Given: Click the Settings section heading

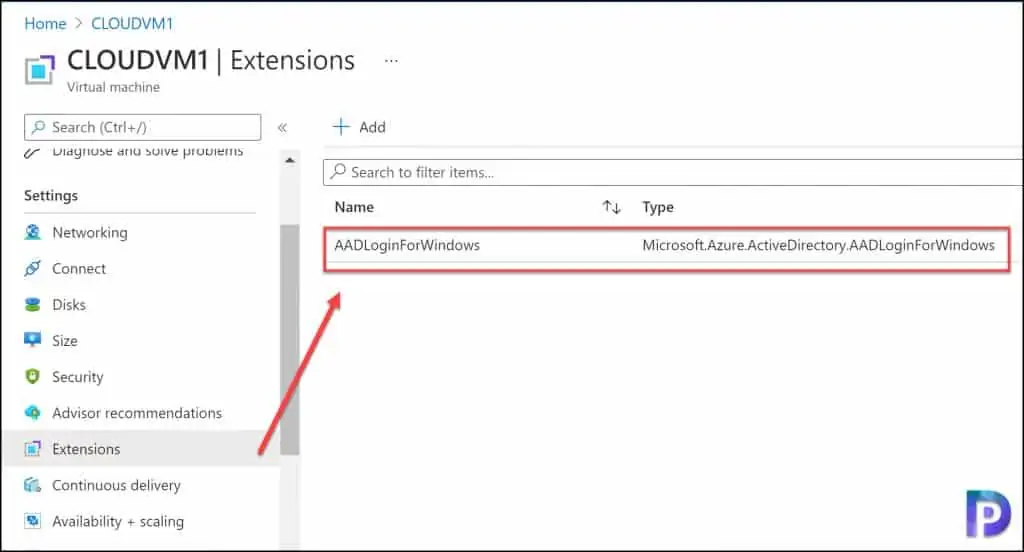Looking at the screenshot, I should click(51, 195).
